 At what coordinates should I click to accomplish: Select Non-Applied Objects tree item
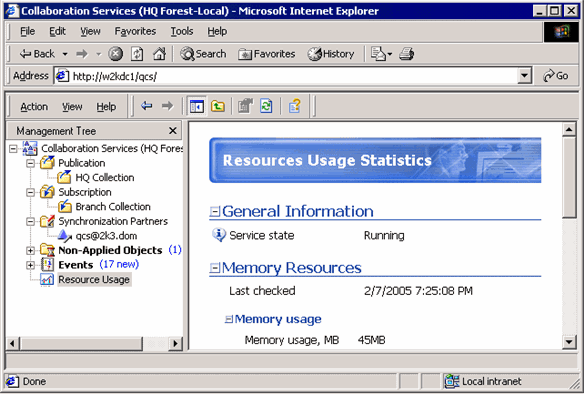[x=110, y=250]
